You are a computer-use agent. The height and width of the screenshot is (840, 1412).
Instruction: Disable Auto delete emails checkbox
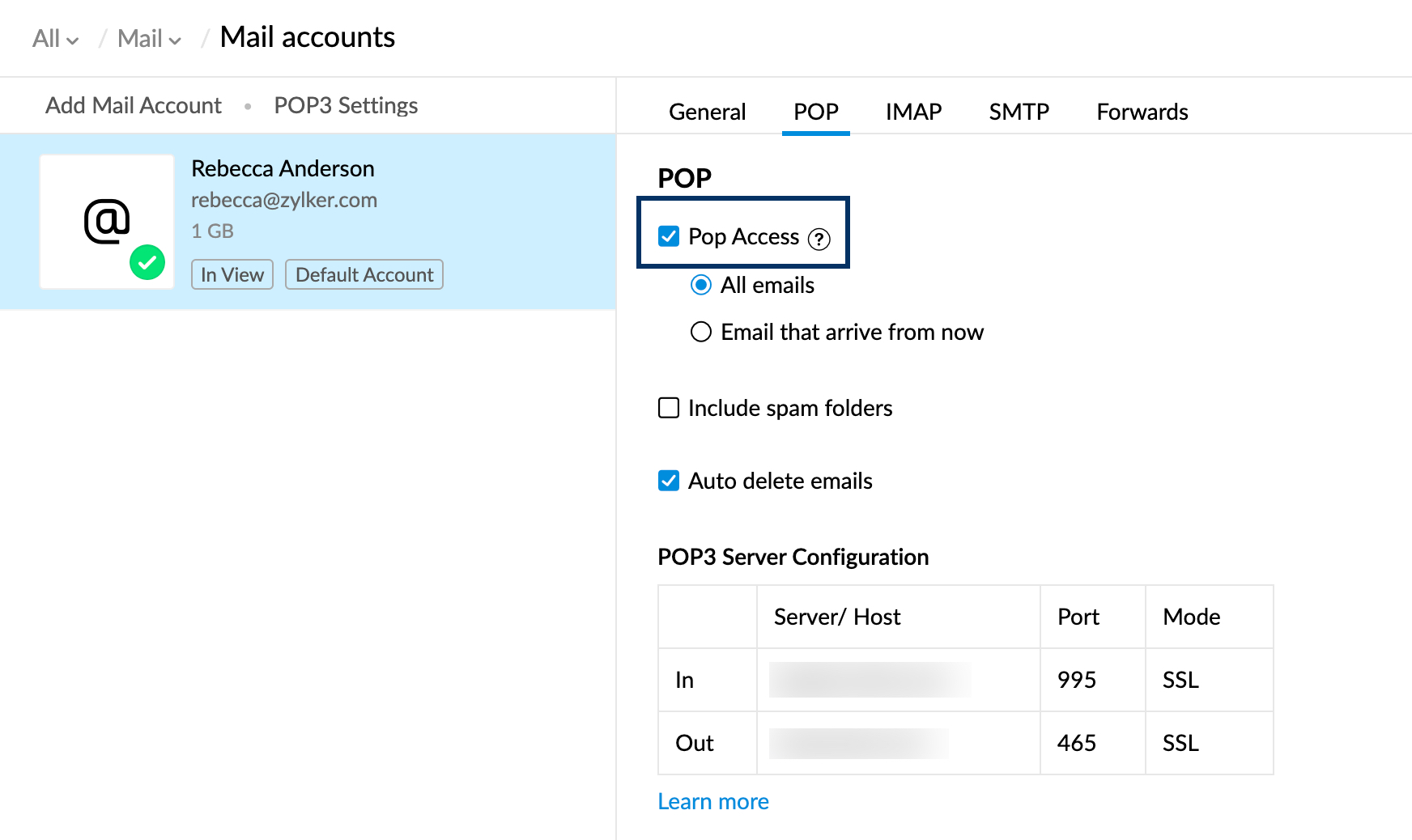(669, 481)
